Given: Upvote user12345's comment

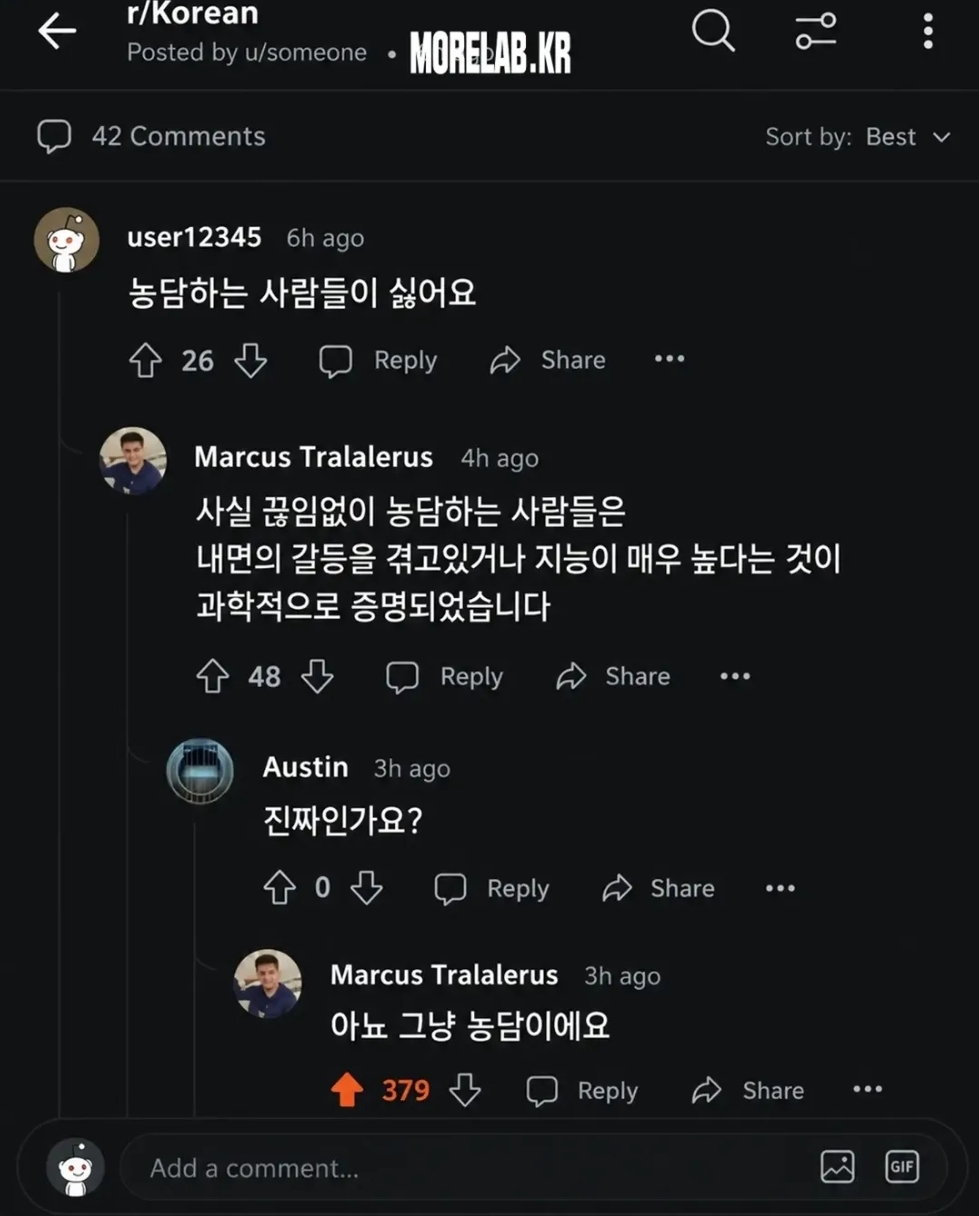Looking at the screenshot, I should click(x=146, y=360).
